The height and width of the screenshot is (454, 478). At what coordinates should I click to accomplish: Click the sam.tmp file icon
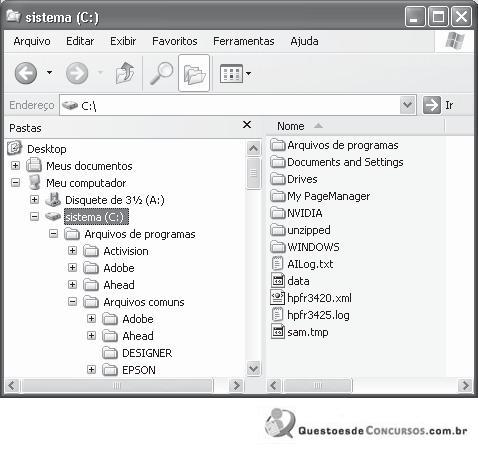(277, 332)
